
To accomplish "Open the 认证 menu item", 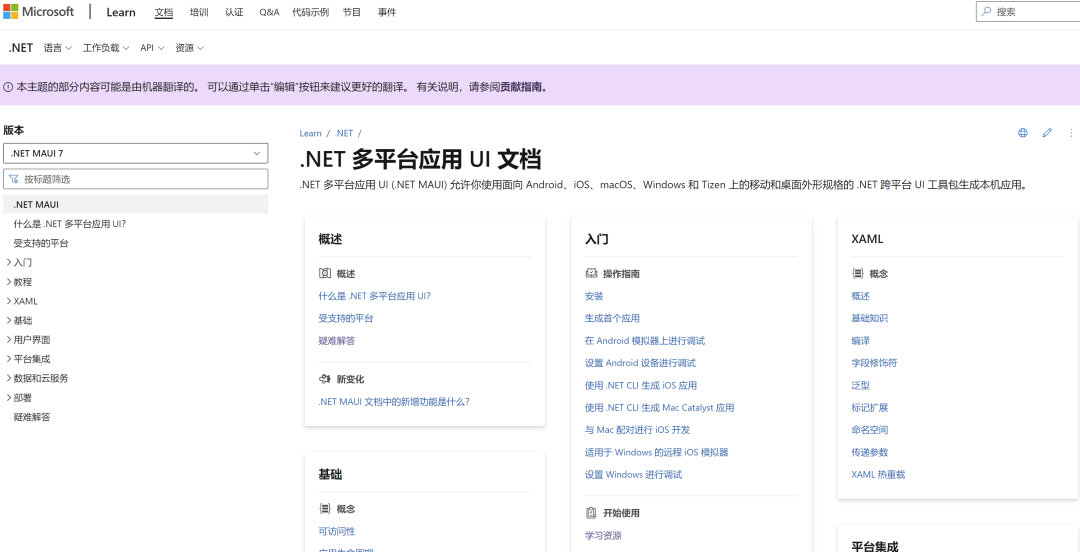I will (x=234, y=12).
